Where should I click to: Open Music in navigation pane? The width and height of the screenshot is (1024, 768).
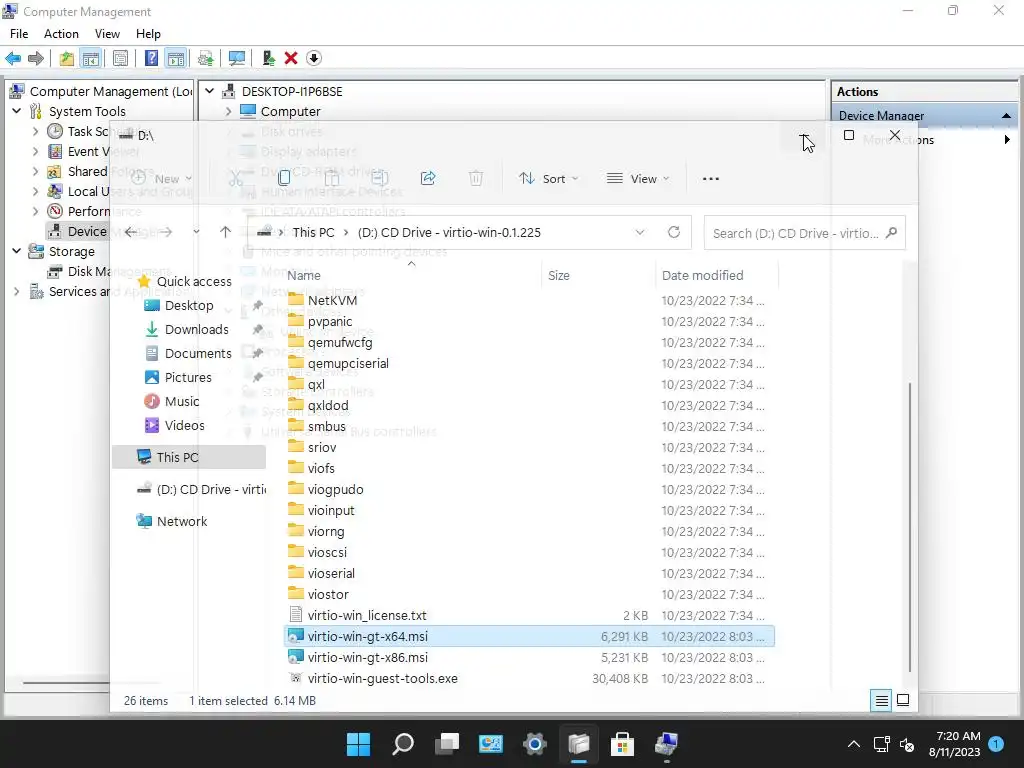[x=182, y=402]
